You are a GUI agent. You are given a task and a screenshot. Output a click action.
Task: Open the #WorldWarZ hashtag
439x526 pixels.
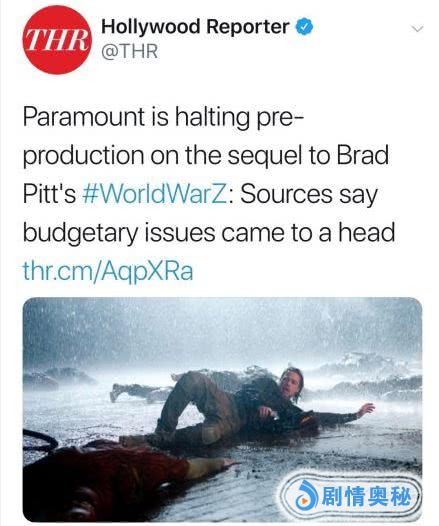(157, 194)
